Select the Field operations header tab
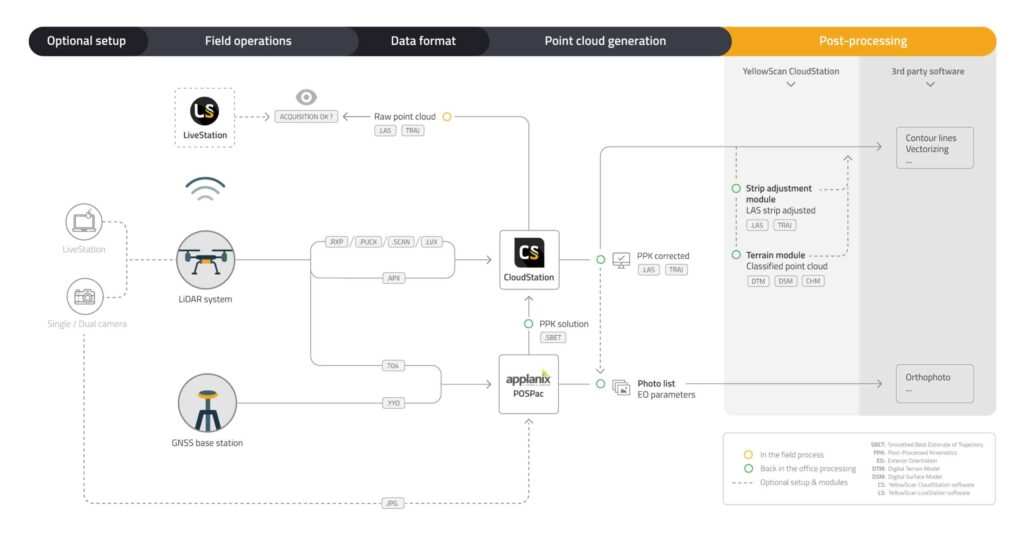The width and height of the screenshot is (1024, 548). coord(248,41)
